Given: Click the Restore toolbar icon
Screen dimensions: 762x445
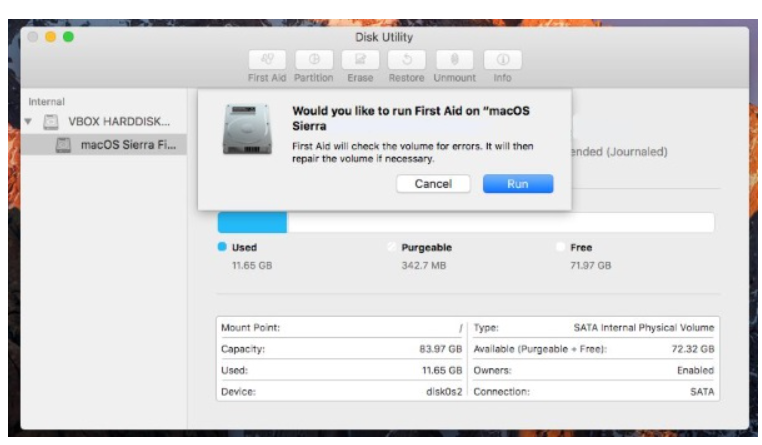Looking at the screenshot, I should pos(407,60).
